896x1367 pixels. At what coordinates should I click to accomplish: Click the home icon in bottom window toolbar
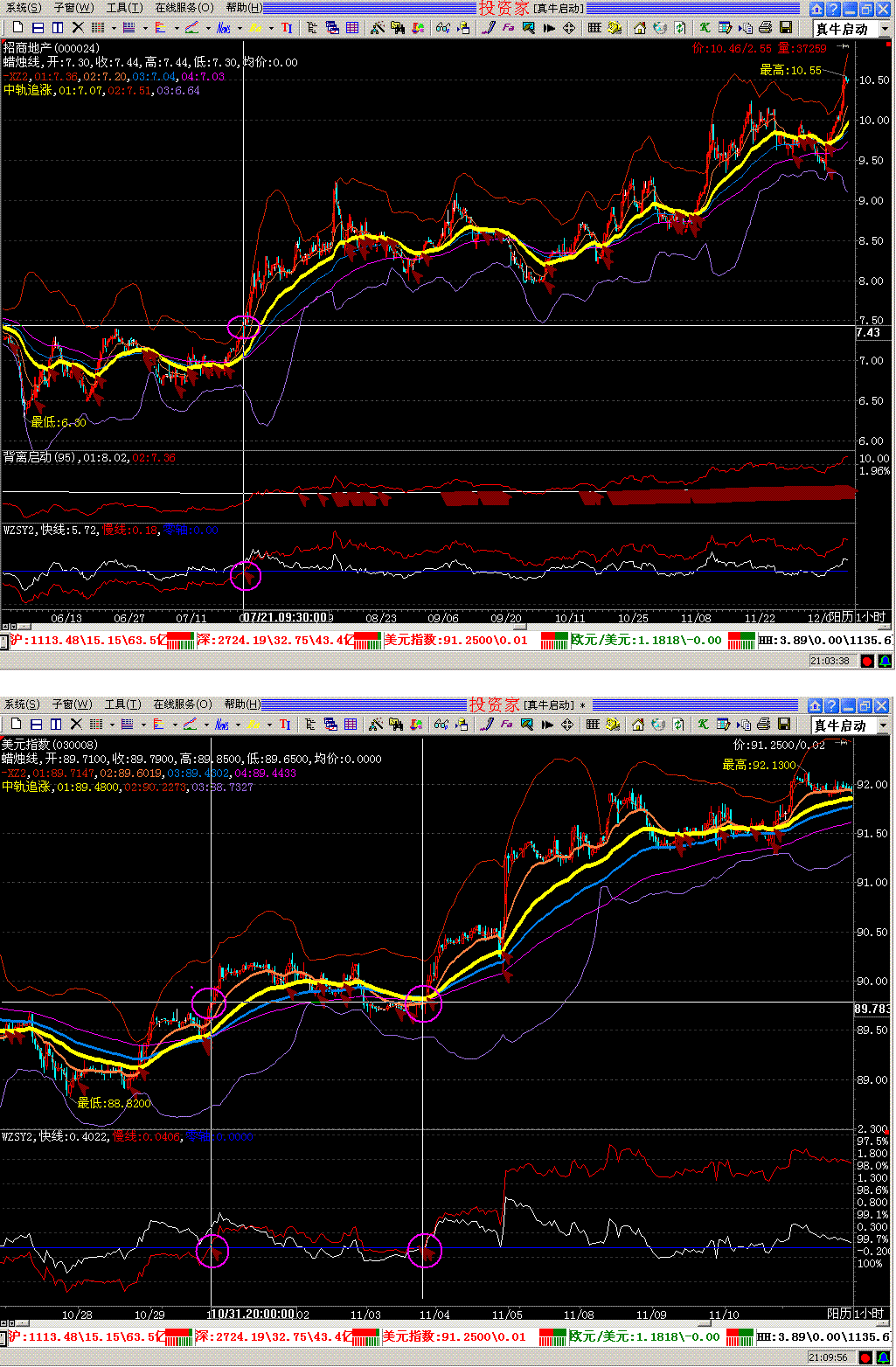tap(638, 725)
